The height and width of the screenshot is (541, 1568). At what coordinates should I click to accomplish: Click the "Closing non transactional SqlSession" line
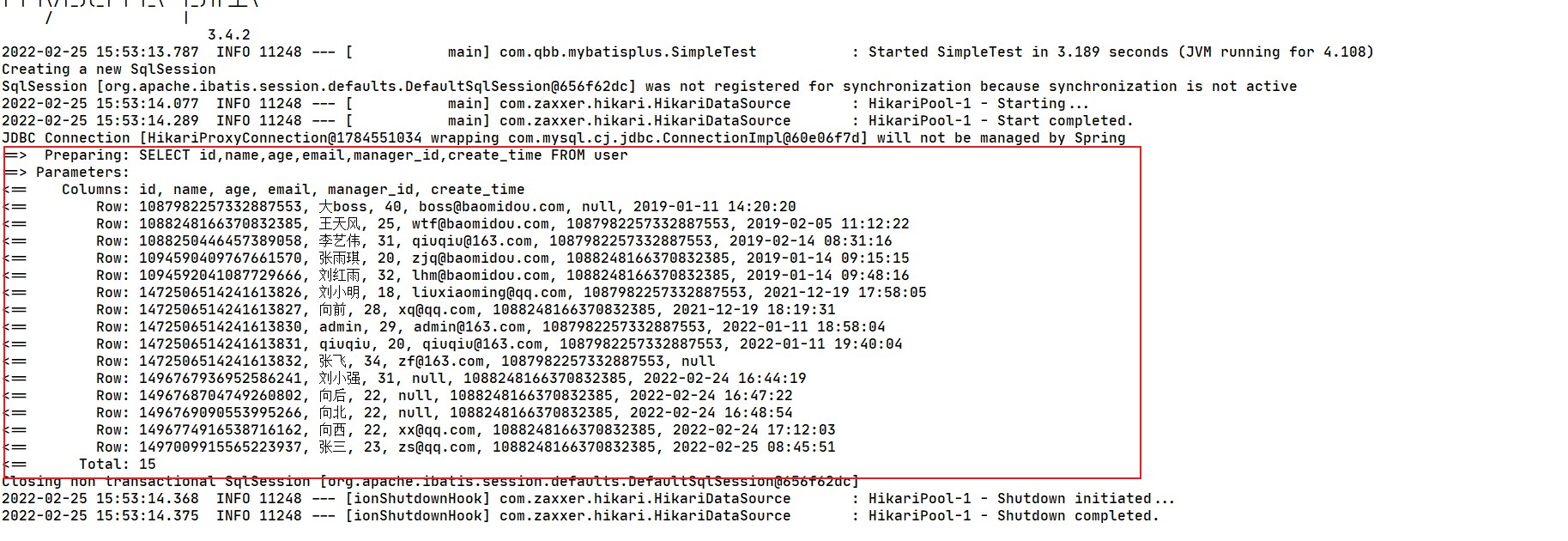pyautogui.click(x=154, y=482)
